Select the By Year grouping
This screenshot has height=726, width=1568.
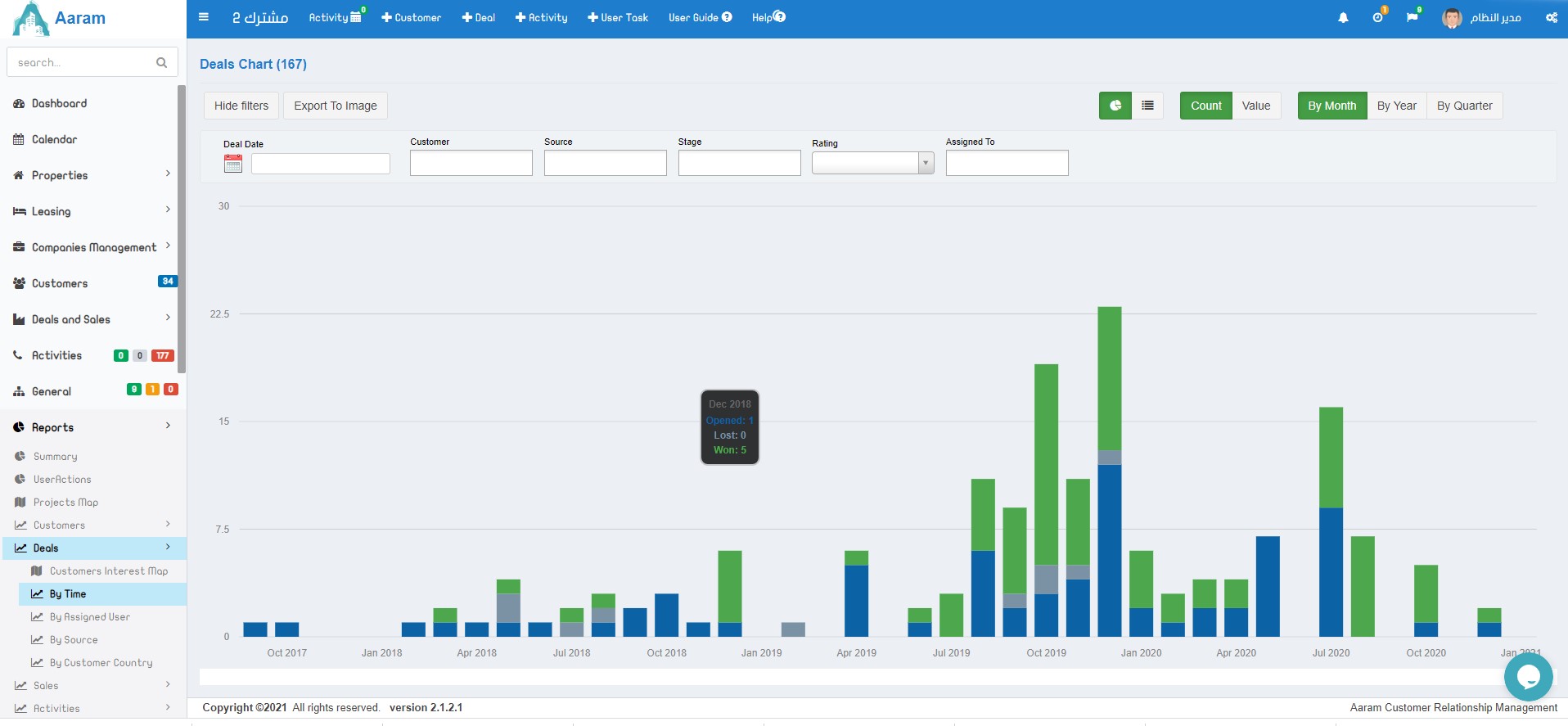1396,106
